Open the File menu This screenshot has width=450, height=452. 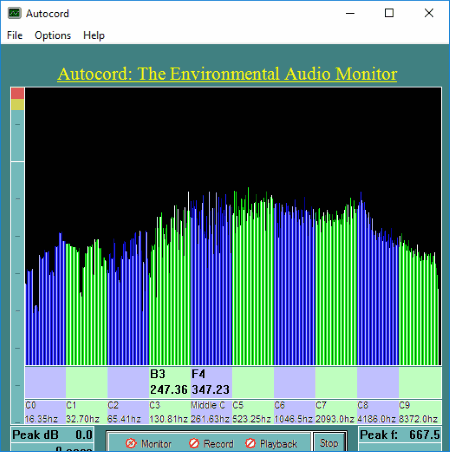(15, 35)
